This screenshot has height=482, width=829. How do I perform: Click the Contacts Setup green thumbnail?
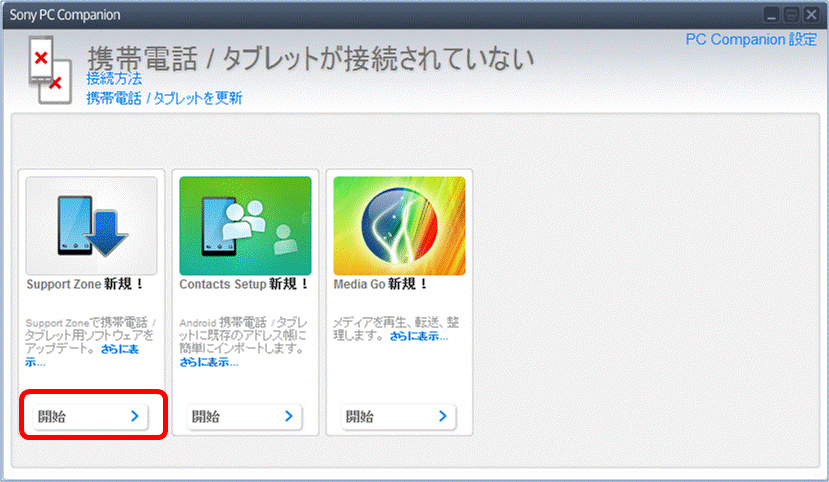tap(245, 226)
